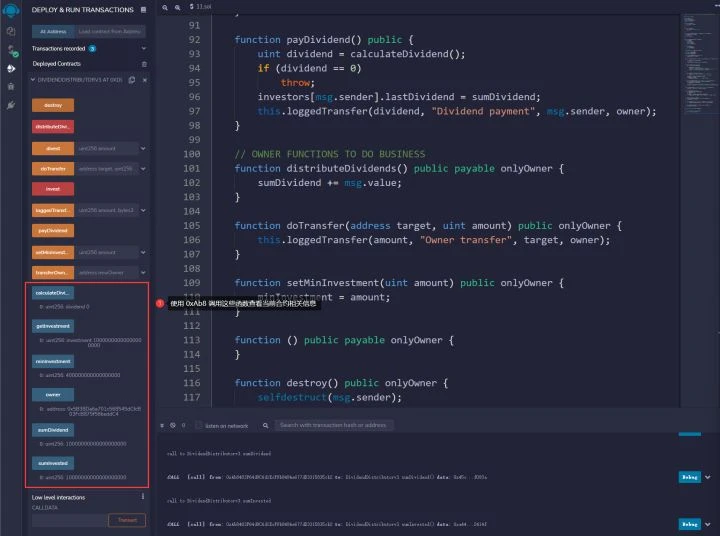Click the doTransfer function button

coord(53,169)
